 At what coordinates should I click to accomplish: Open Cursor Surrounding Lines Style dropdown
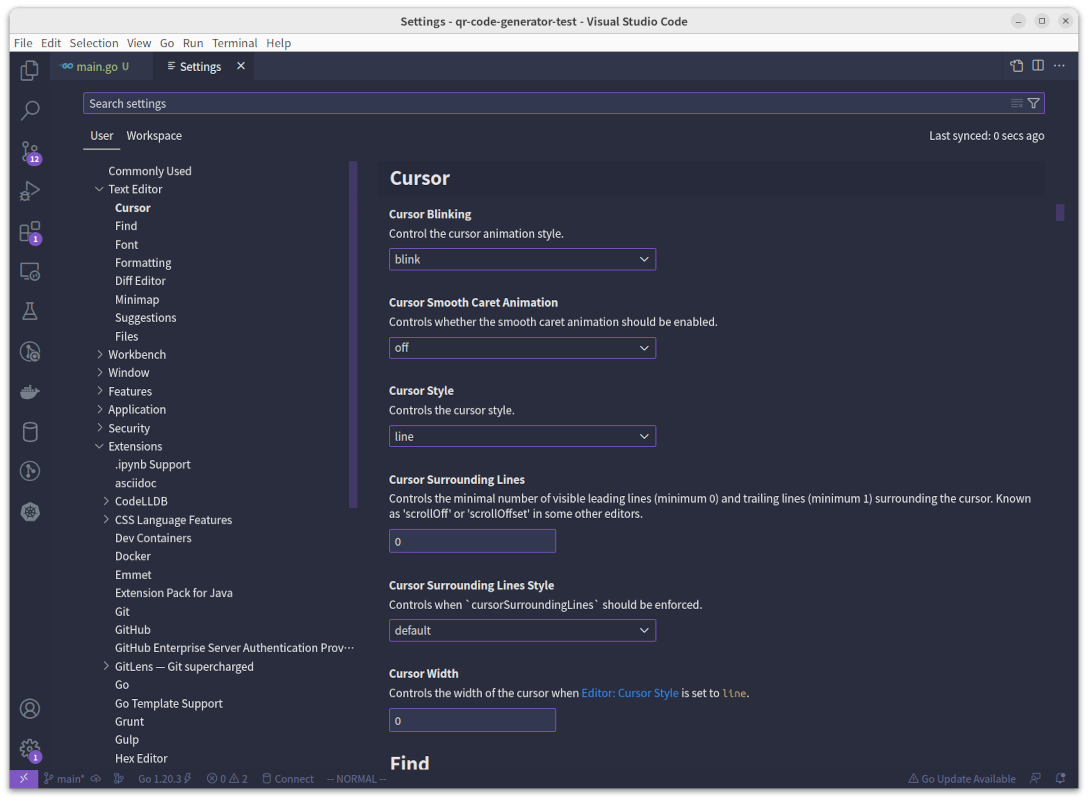pos(522,630)
